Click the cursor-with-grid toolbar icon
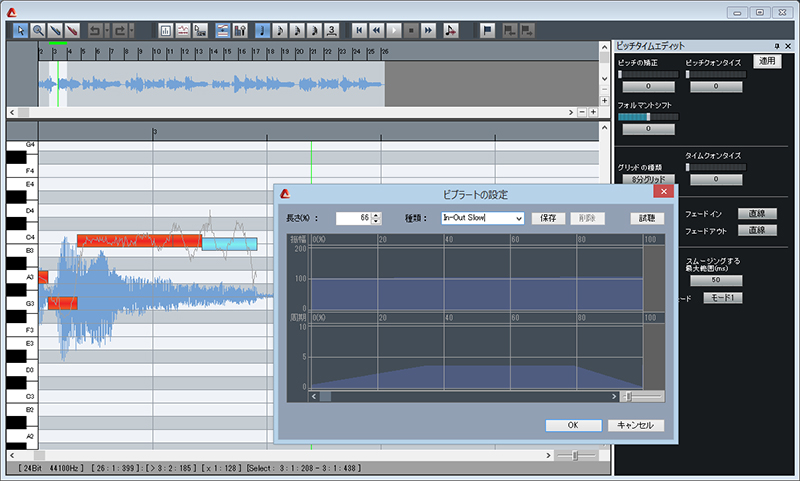 (x=200, y=31)
